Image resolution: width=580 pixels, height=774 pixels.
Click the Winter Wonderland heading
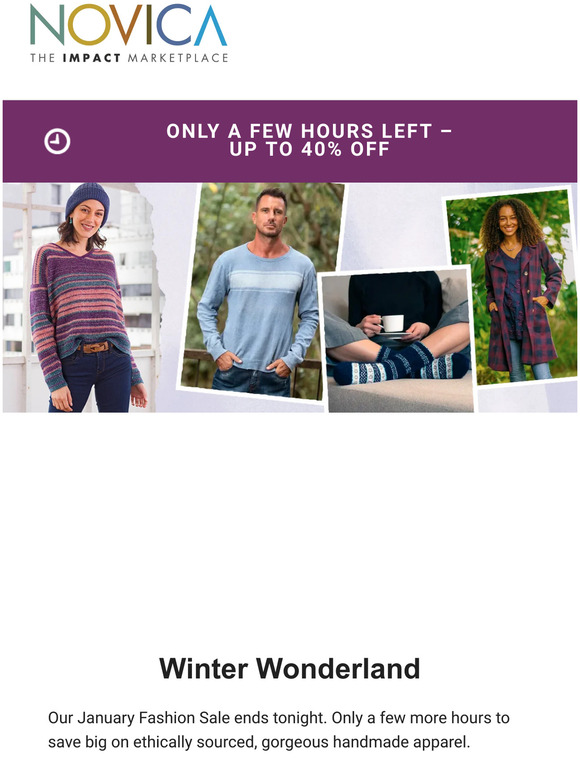point(290,668)
